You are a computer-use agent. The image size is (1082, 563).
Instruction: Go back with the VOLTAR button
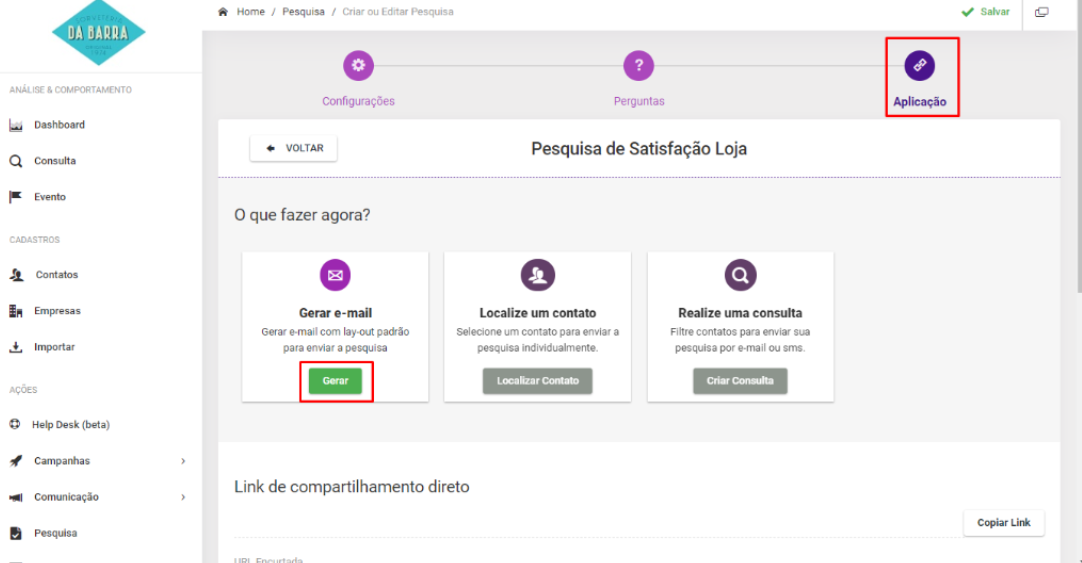[x=294, y=148]
